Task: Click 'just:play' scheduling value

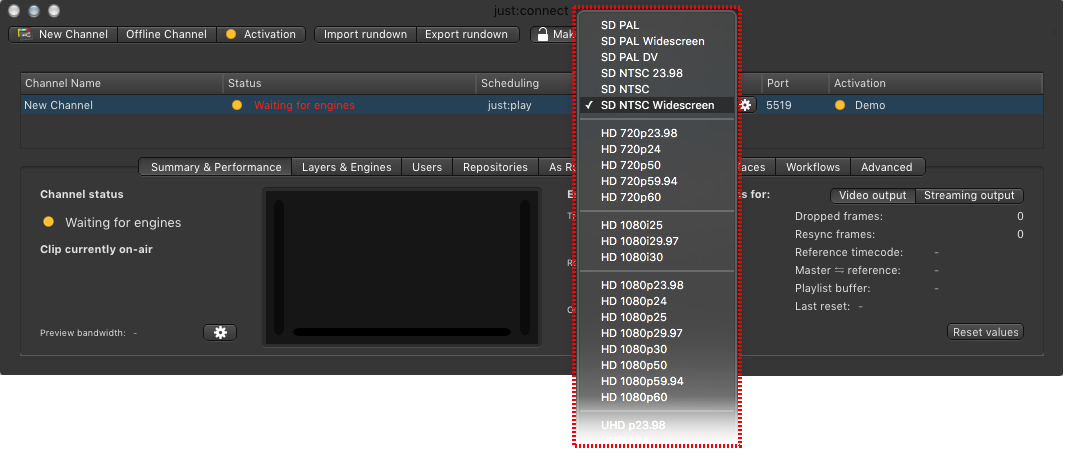Action: (x=510, y=105)
